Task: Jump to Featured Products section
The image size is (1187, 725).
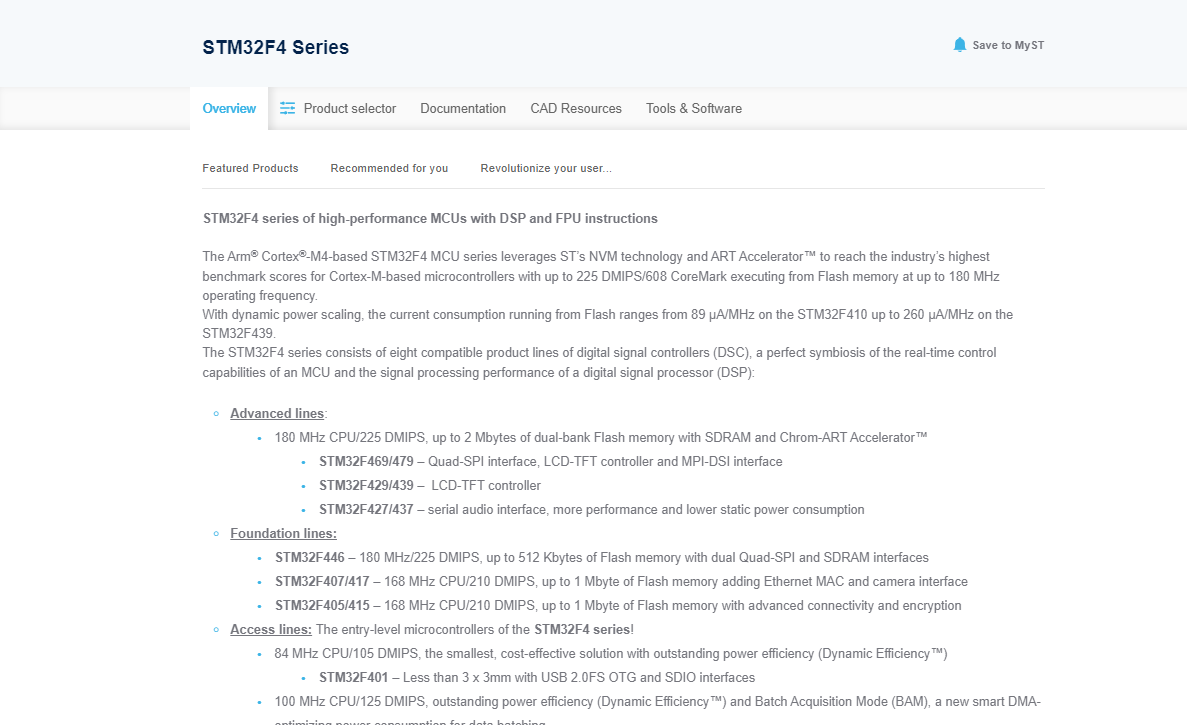Action: coord(250,168)
